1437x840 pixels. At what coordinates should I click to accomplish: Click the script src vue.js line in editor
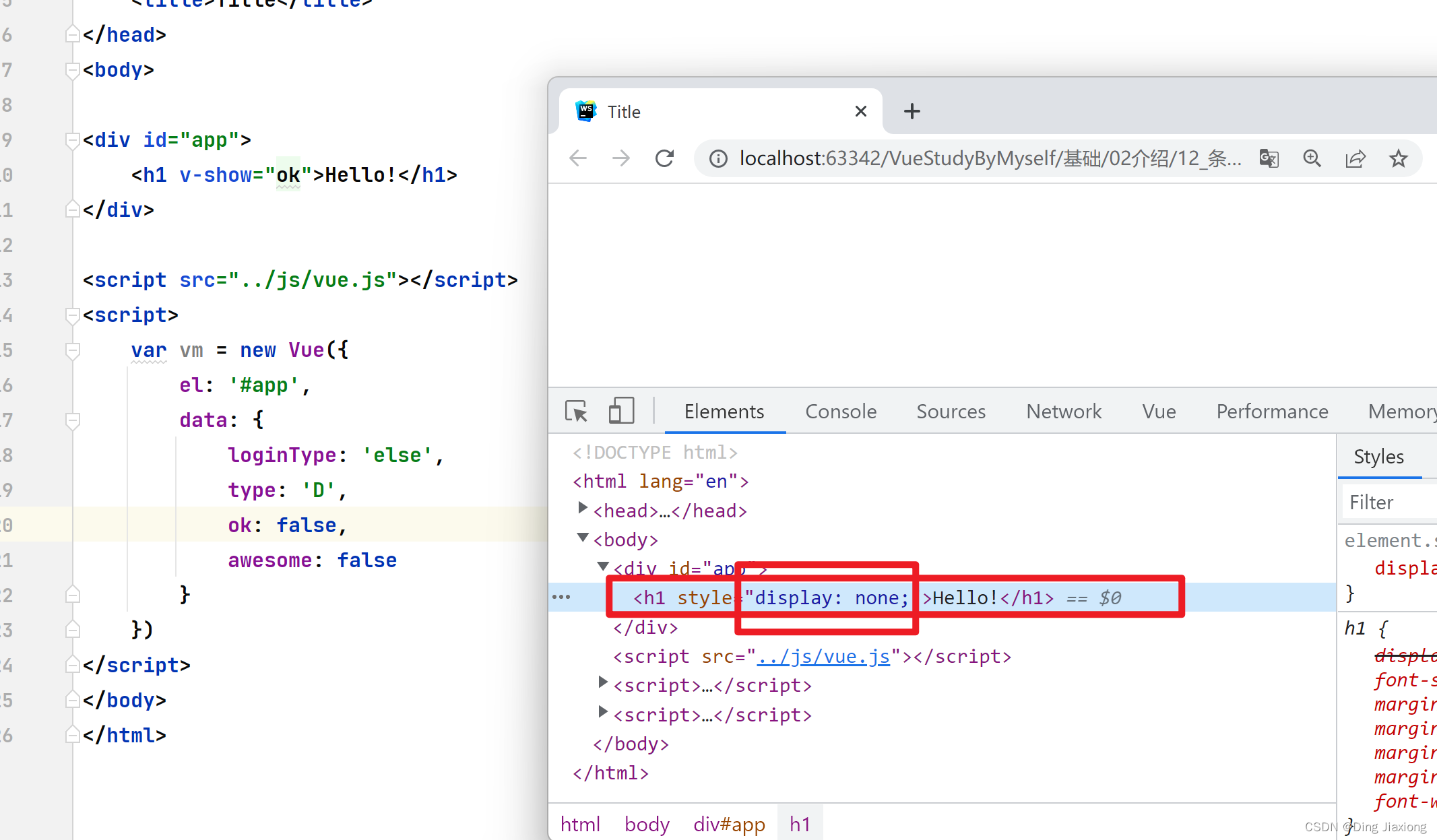click(x=300, y=280)
